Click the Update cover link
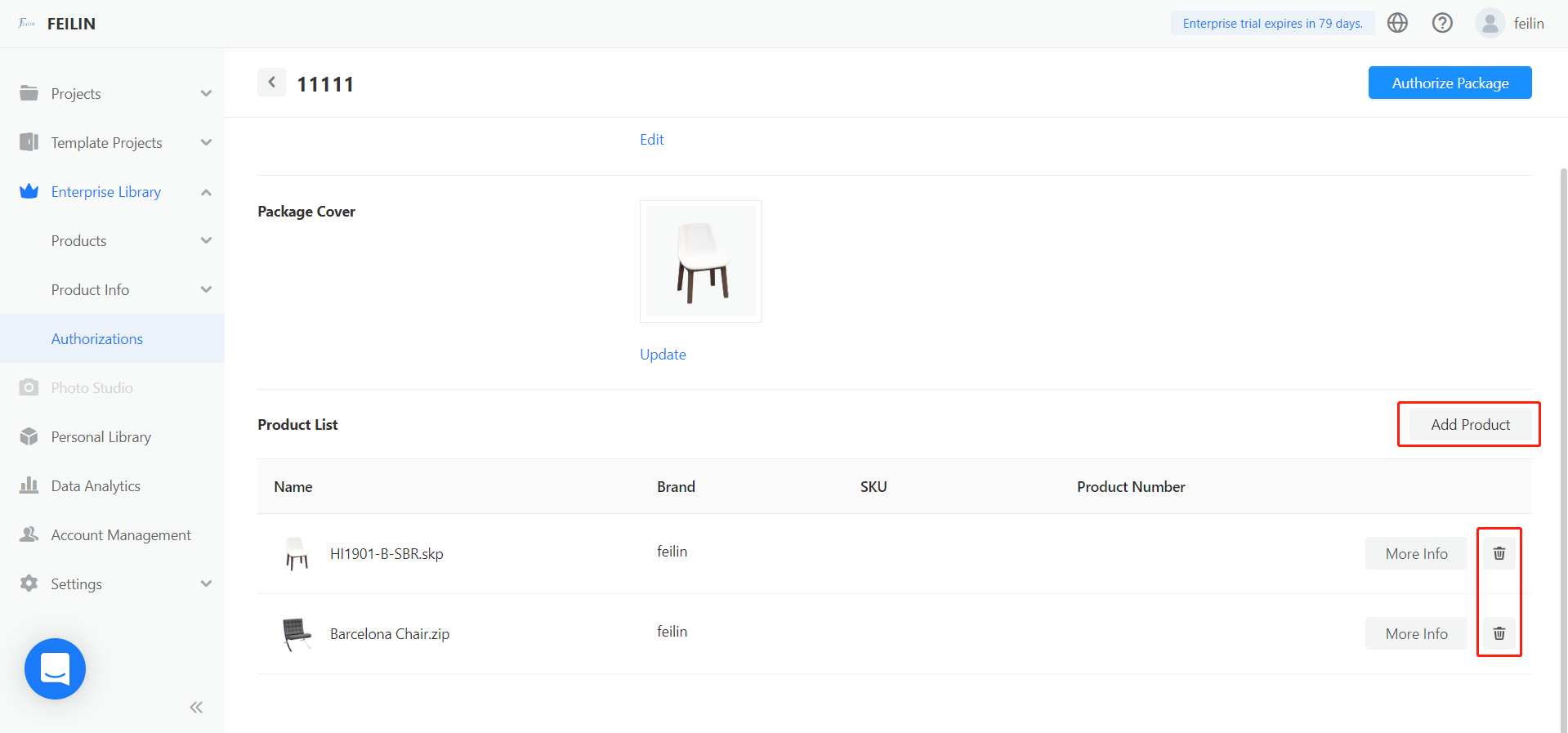The width and height of the screenshot is (1568, 733). [x=663, y=355]
